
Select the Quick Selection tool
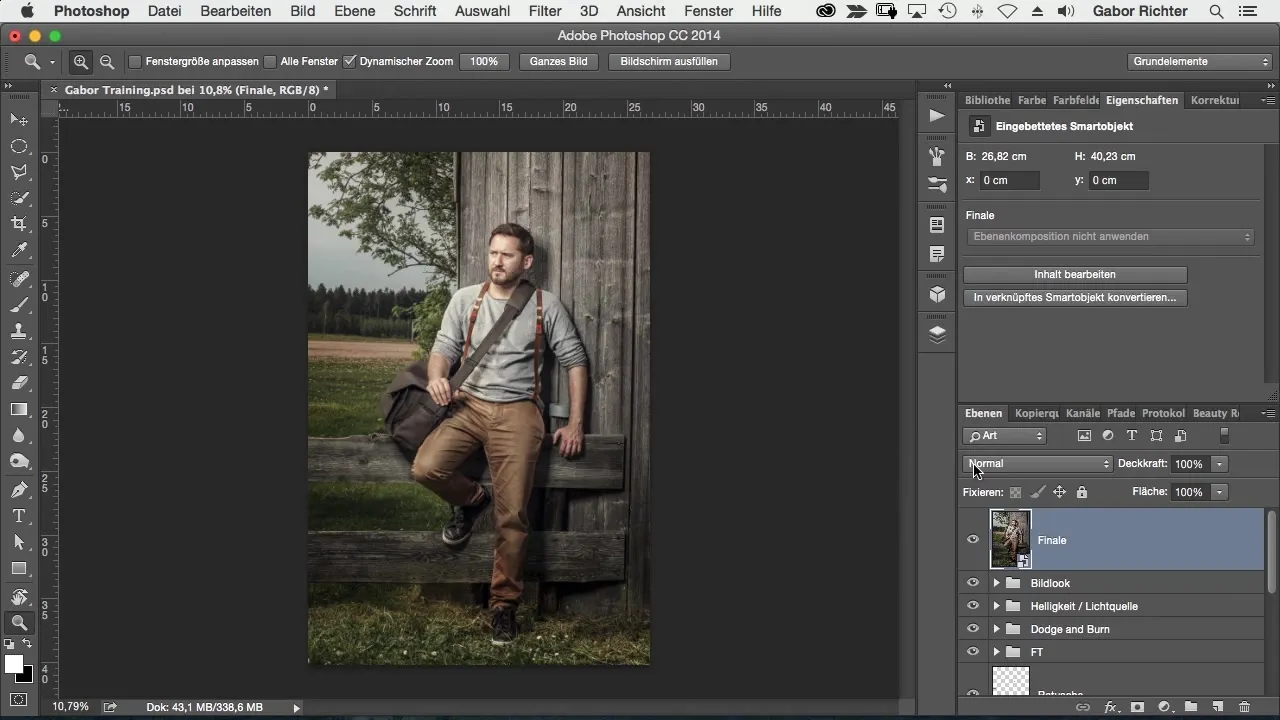click(x=19, y=198)
